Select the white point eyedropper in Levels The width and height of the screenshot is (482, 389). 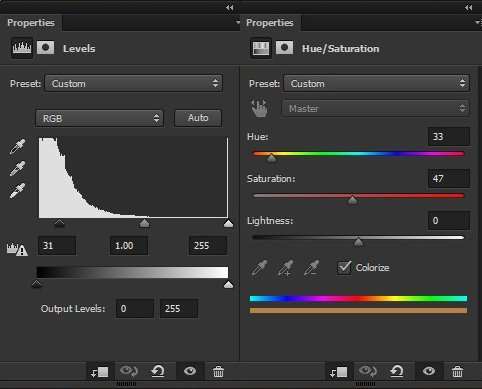(x=17, y=191)
